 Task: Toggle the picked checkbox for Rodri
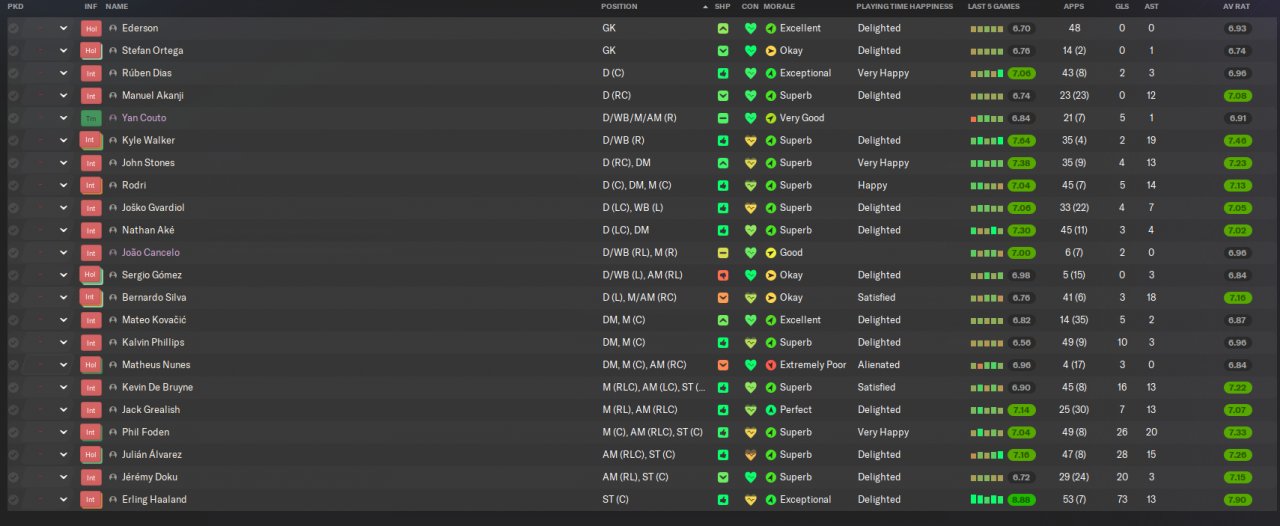(x=13, y=186)
